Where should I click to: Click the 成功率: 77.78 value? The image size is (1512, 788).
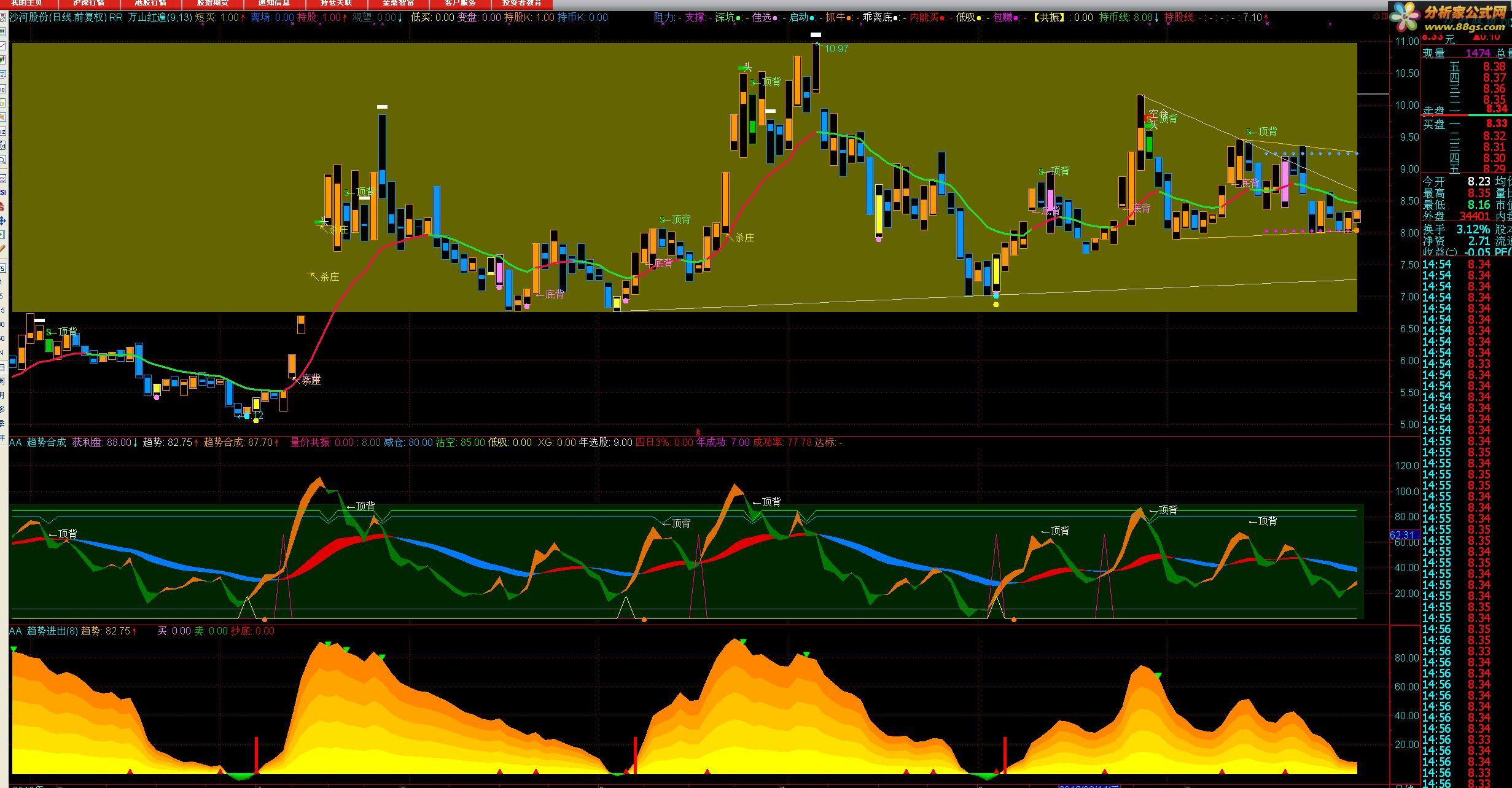point(782,442)
